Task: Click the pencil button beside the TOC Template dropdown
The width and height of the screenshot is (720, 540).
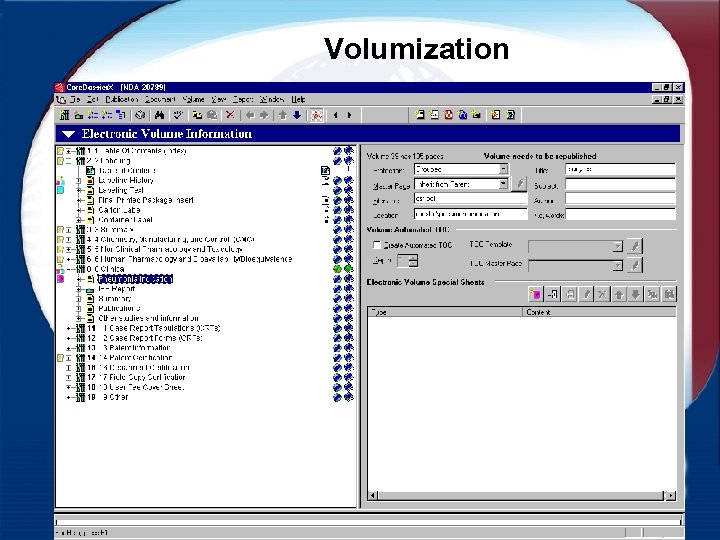Action: [x=635, y=246]
